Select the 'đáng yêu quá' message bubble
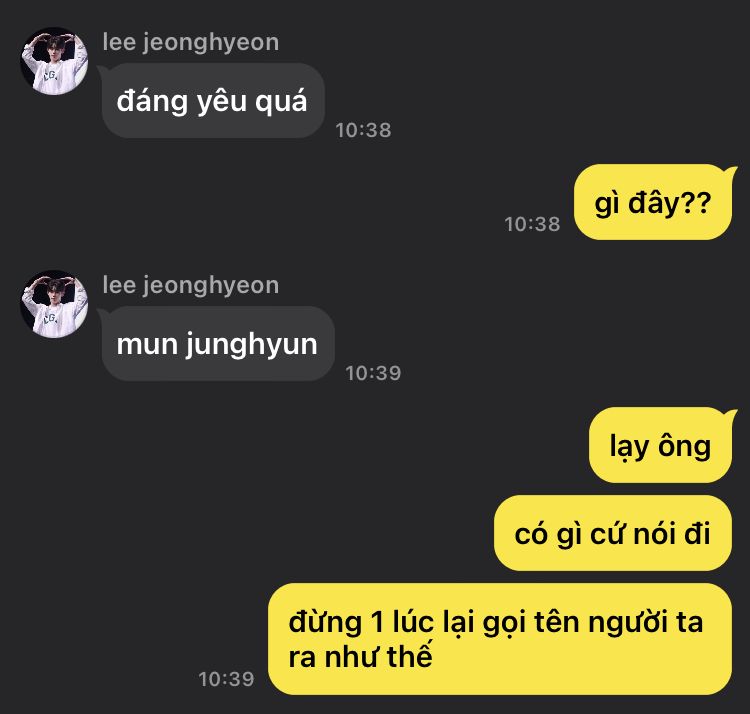This screenshot has width=750, height=714. tap(212, 100)
